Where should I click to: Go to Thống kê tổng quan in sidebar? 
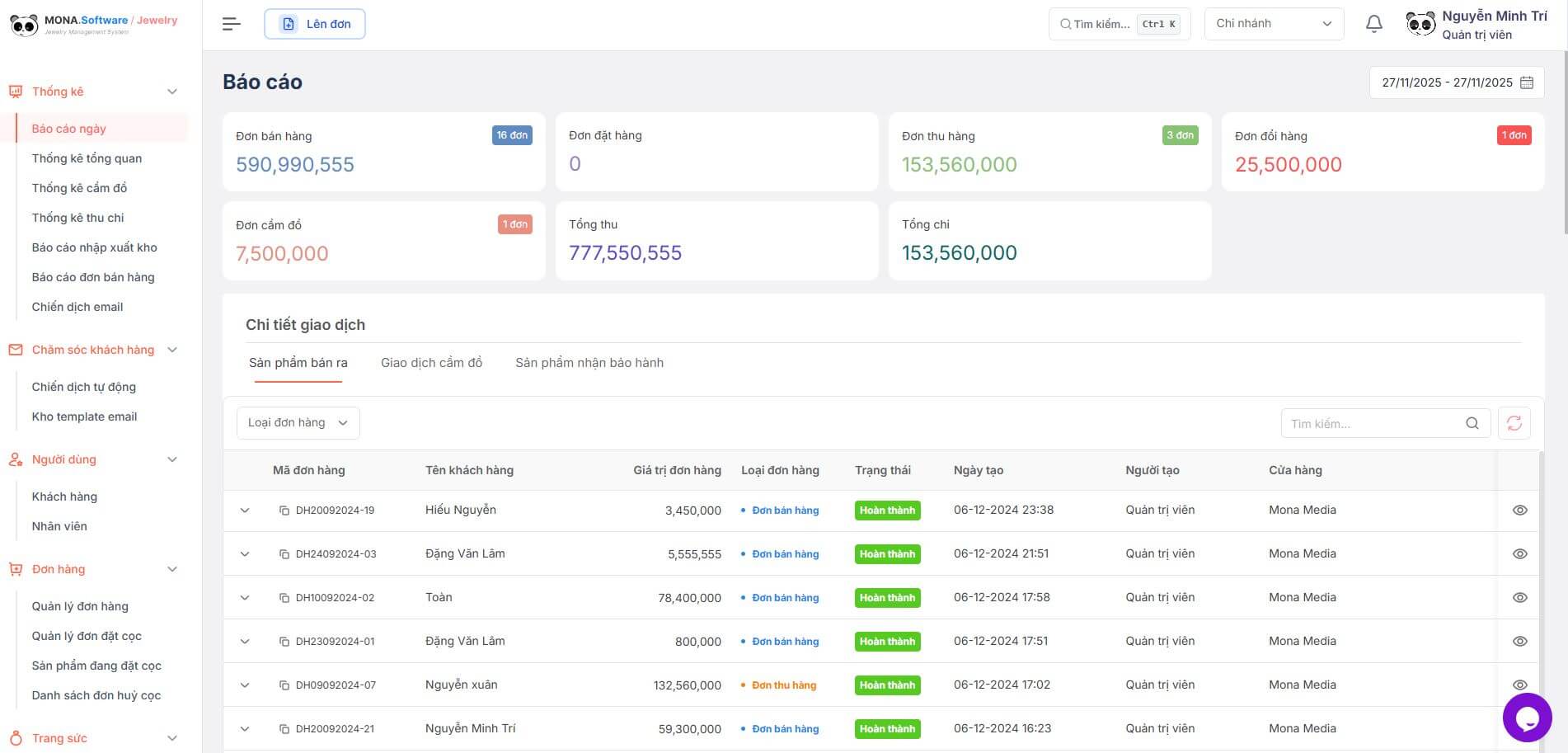[87, 158]
